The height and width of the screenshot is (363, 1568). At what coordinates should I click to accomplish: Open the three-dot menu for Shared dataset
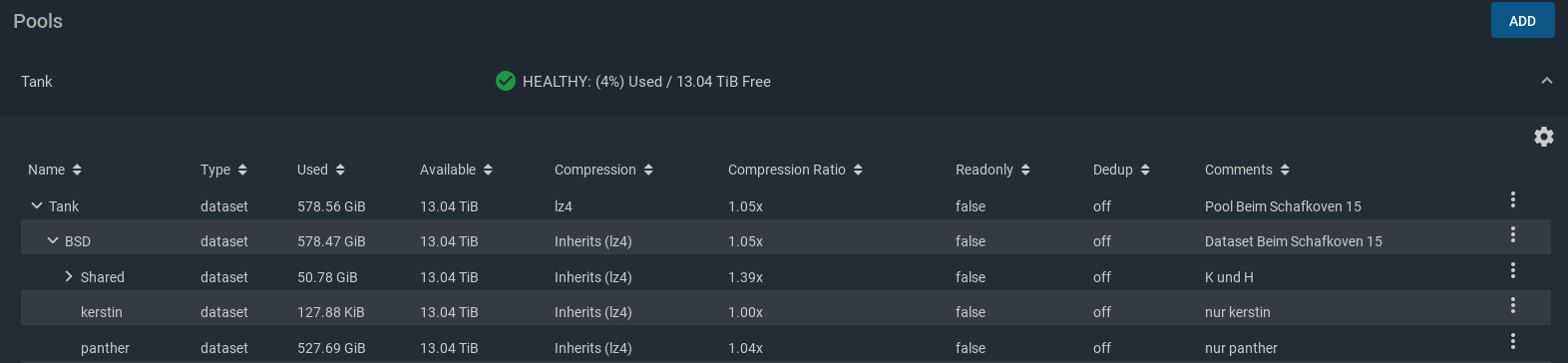tap(1513, 270)
